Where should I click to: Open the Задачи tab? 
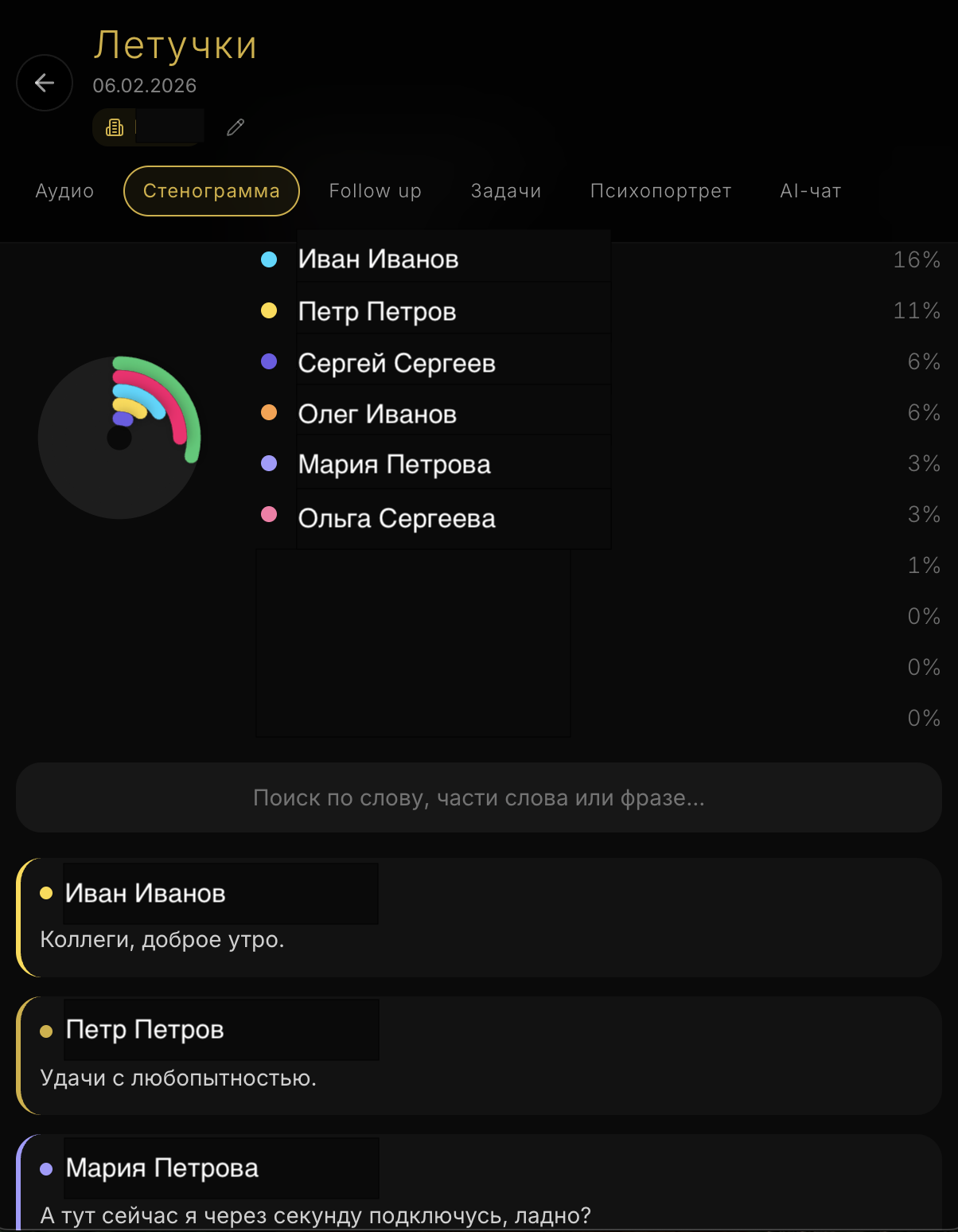pos(506,191)
